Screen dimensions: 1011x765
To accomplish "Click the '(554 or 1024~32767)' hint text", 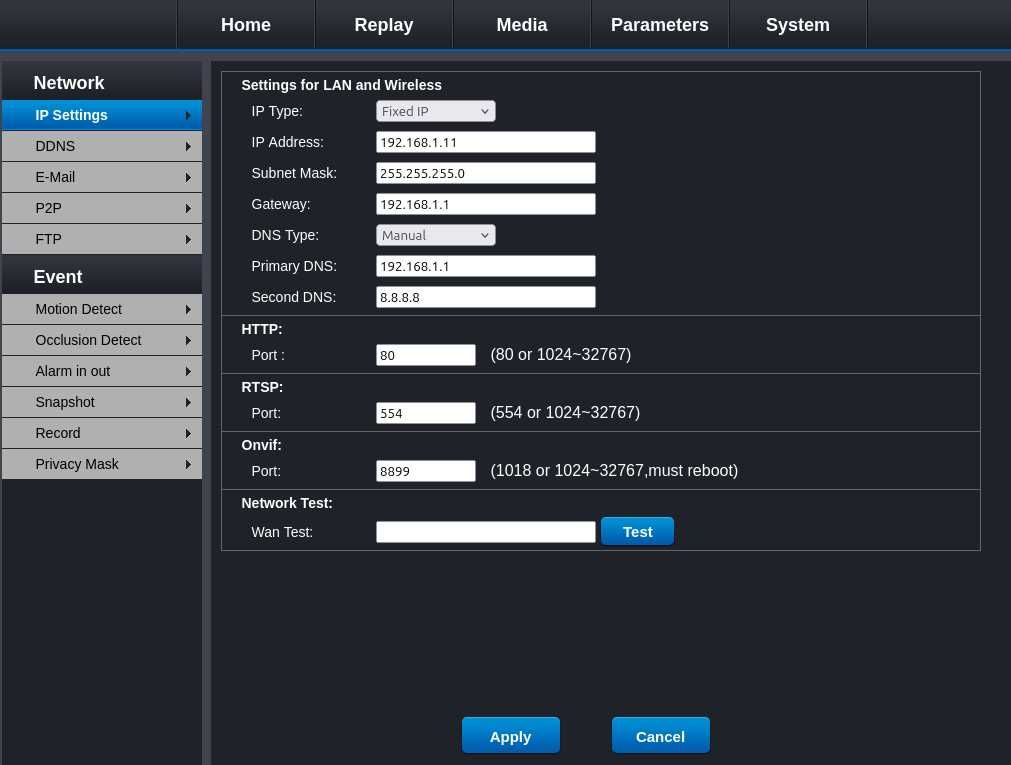I will click(565, 412).
